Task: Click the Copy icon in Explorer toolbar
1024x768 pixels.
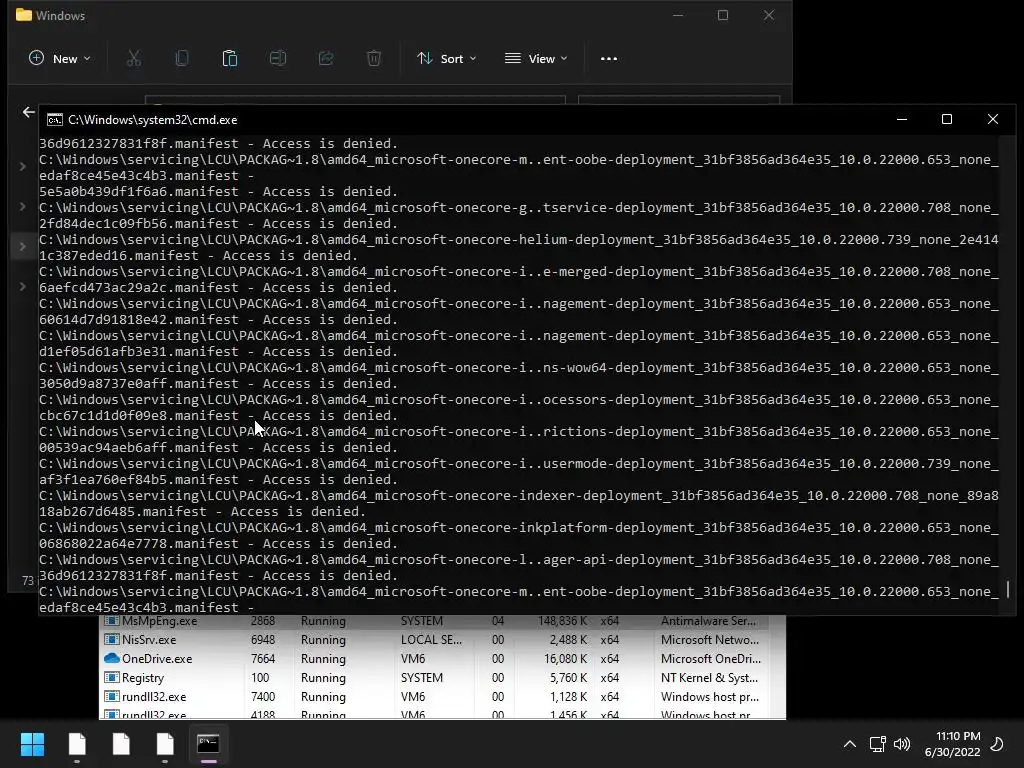Action: pyautogui.click(x=182, y=59)
